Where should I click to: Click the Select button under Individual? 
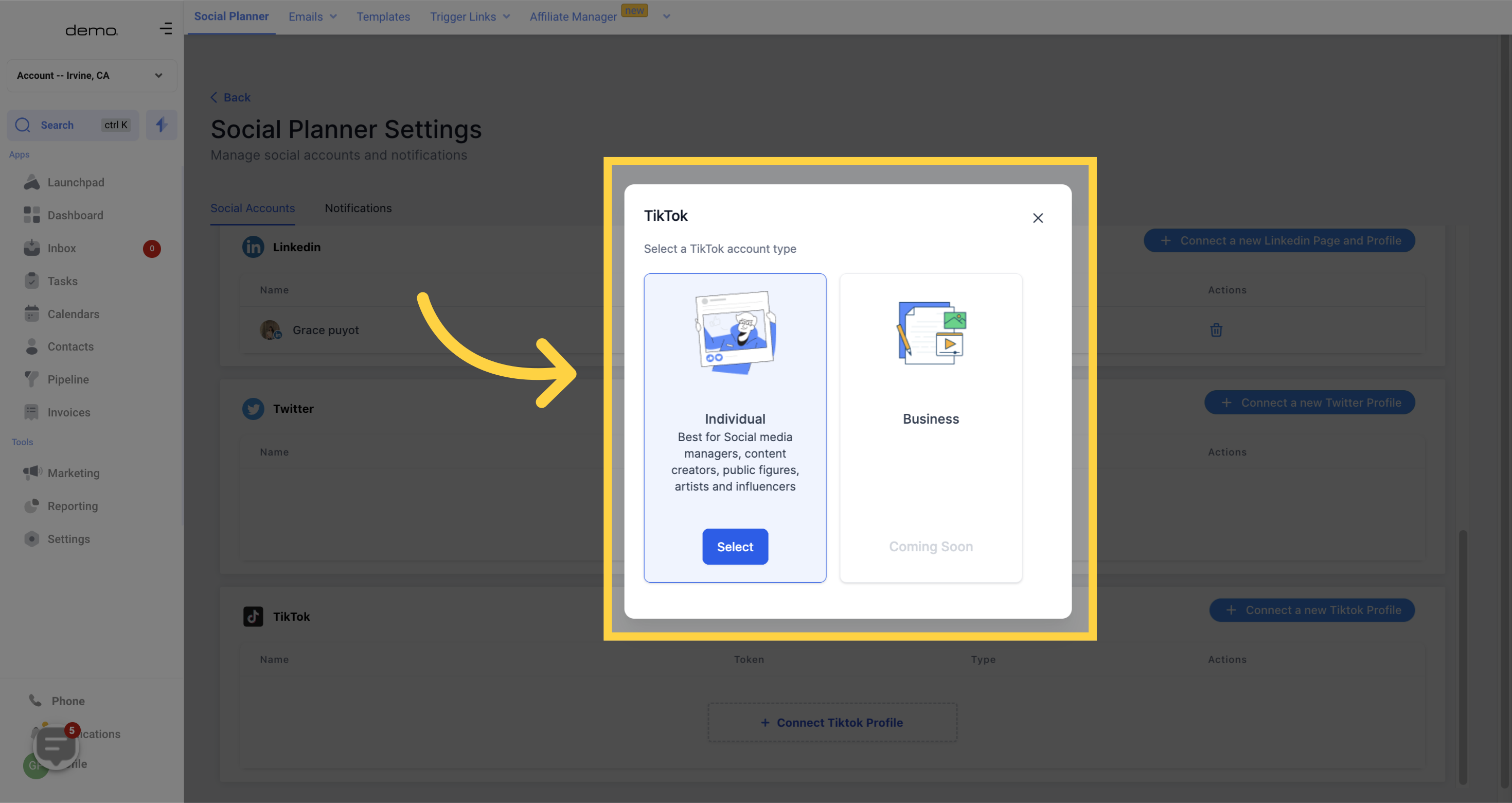pos(735,546)
